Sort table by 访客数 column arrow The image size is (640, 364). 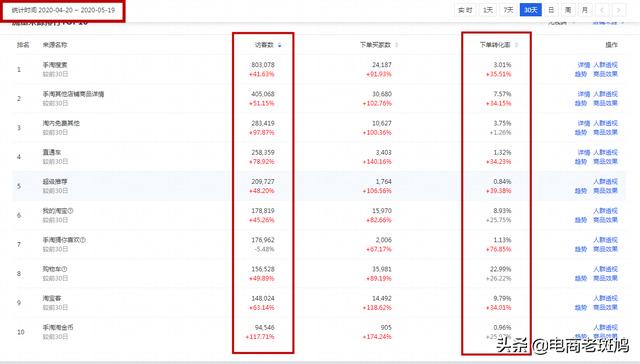(280, 45)
